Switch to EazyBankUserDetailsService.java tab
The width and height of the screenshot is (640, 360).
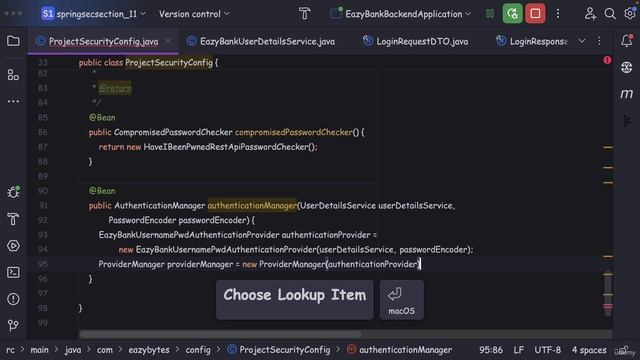click(x=261, y=41)
